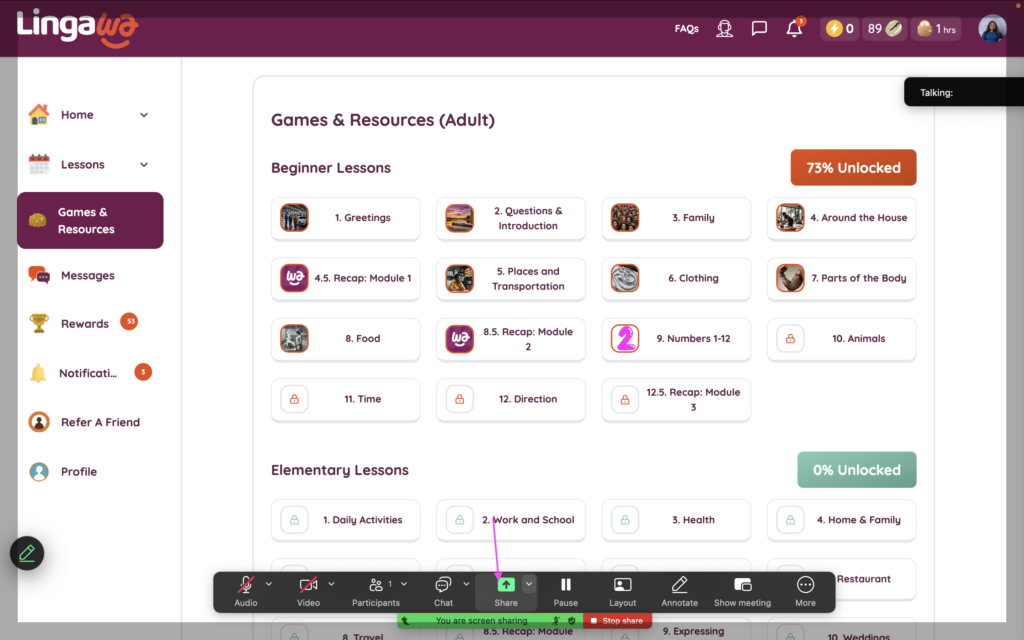This screenshot has height=640, width=1024.
Task: Click the green pencil floating button
Action: [27, 553]
